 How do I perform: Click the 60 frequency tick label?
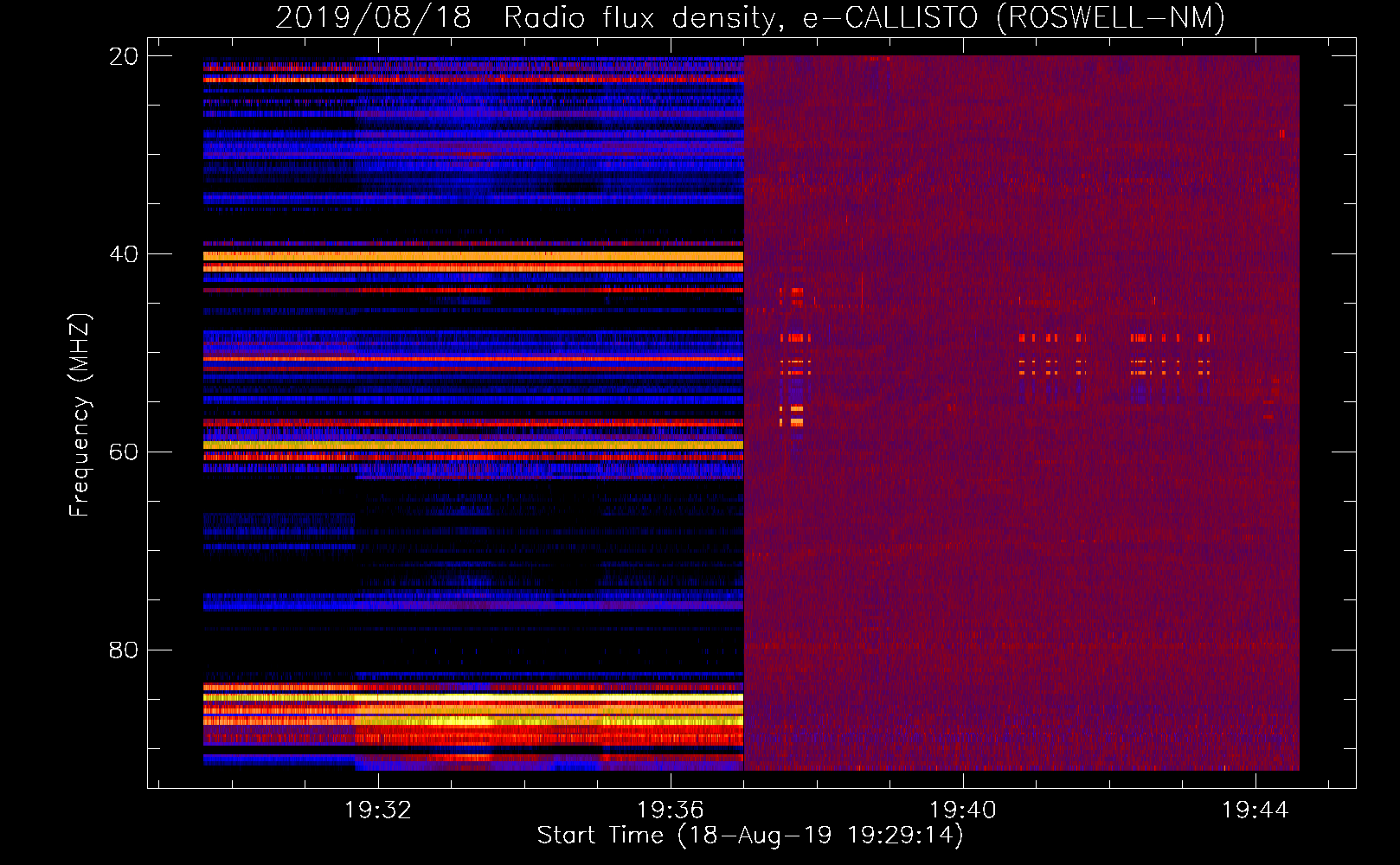point(124,452)
